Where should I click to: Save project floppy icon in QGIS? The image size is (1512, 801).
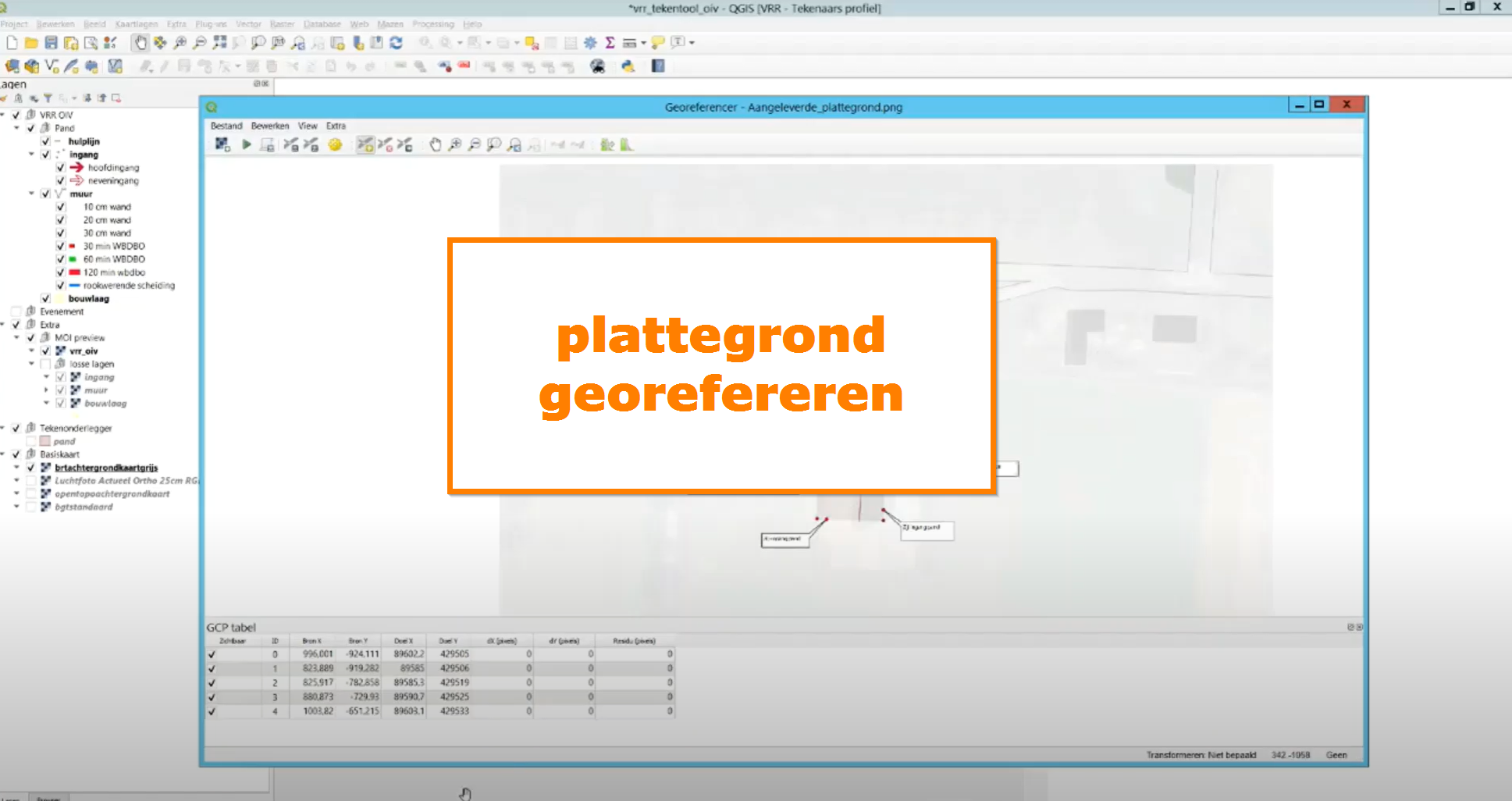tap(51, 43)
